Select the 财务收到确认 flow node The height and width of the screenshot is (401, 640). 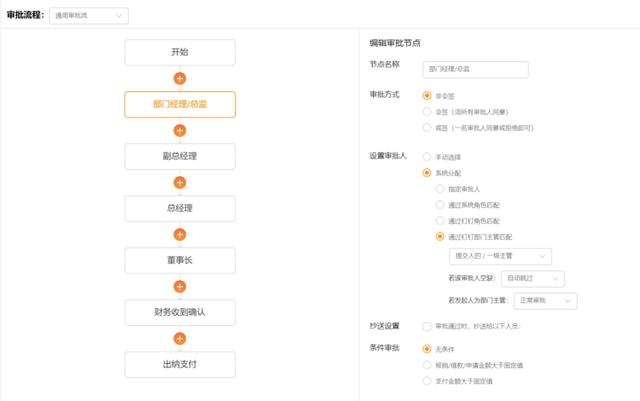pyautogui.click(x=180, y=312)
